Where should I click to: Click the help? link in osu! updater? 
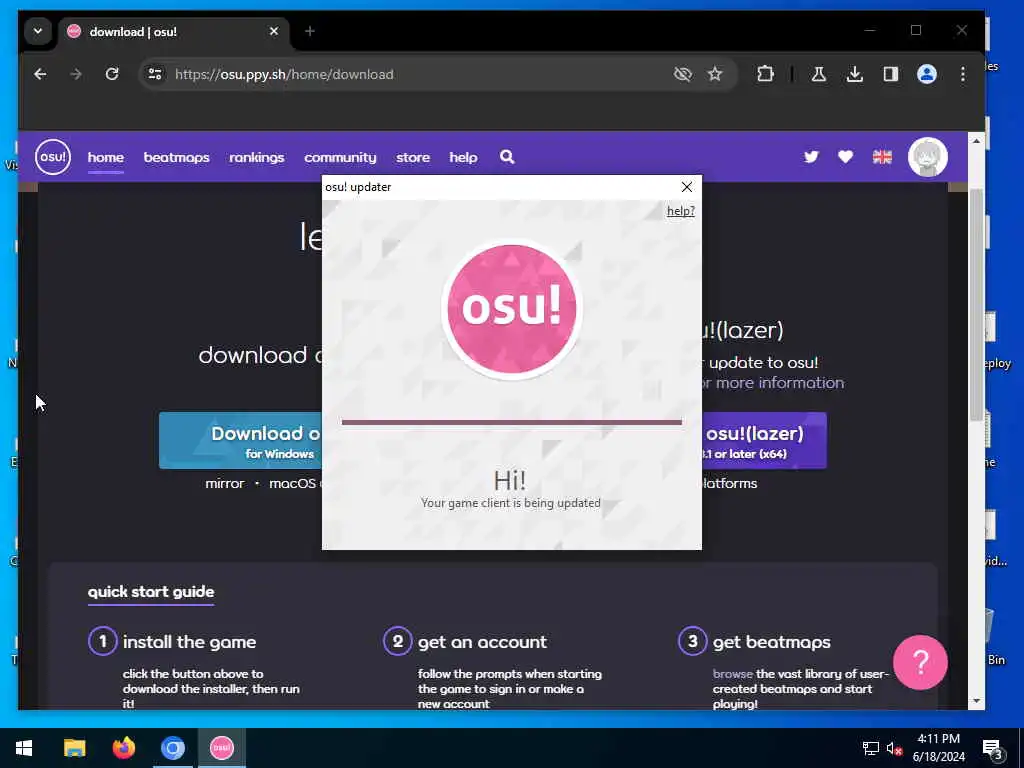coord(680,211)
